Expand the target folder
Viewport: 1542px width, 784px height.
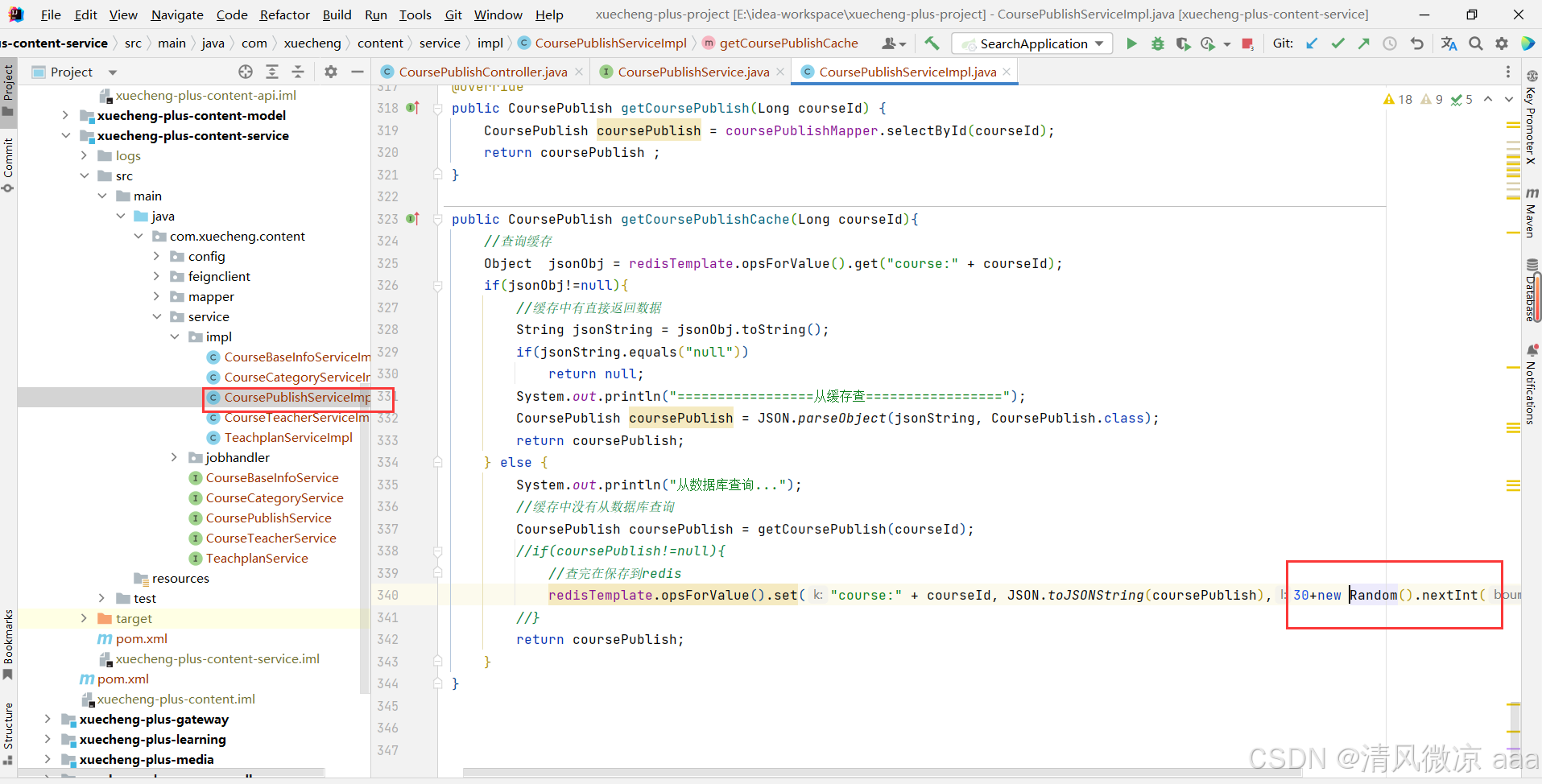click(x=84, y=618)
